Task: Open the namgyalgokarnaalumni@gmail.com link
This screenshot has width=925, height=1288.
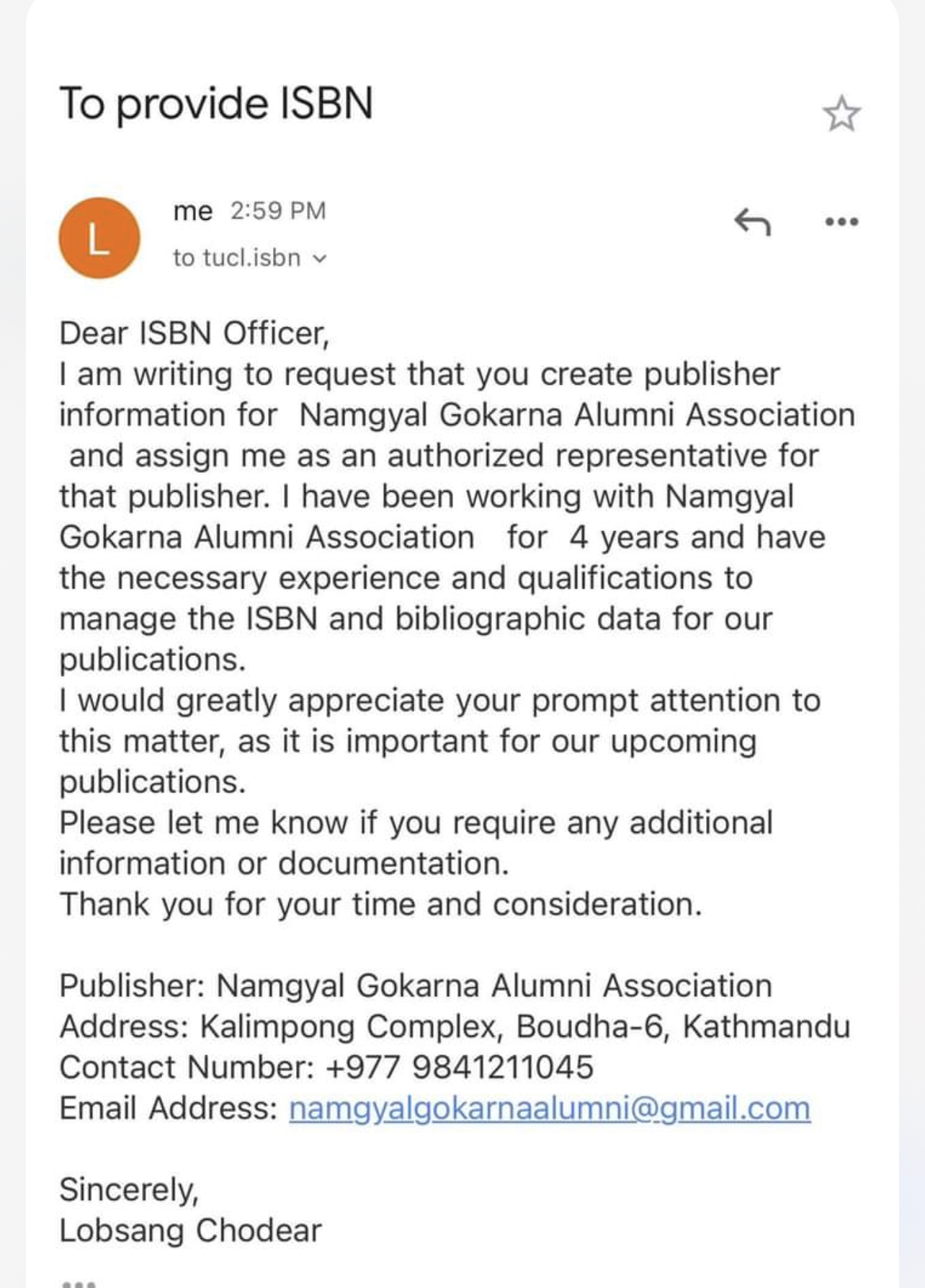Action: (x=550, y=1109)
